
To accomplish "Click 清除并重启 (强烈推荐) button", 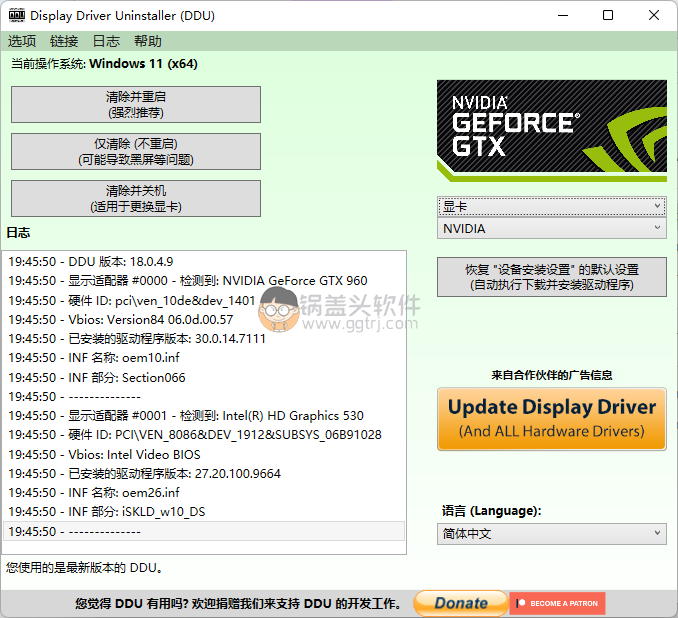I will pyautogui.click(x=136, y=104).
